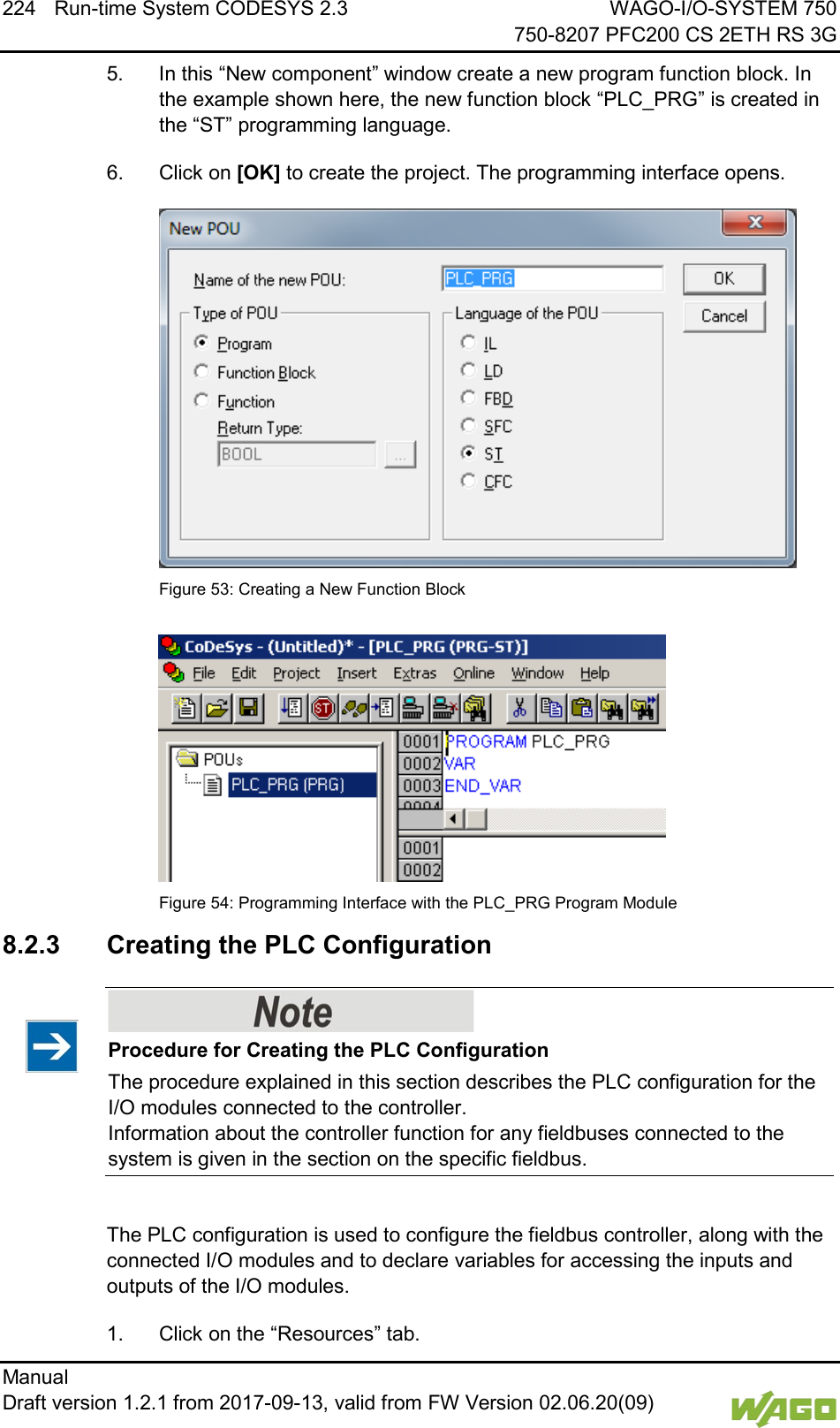
Task: Open the File menu
Action: coord(204,673)
